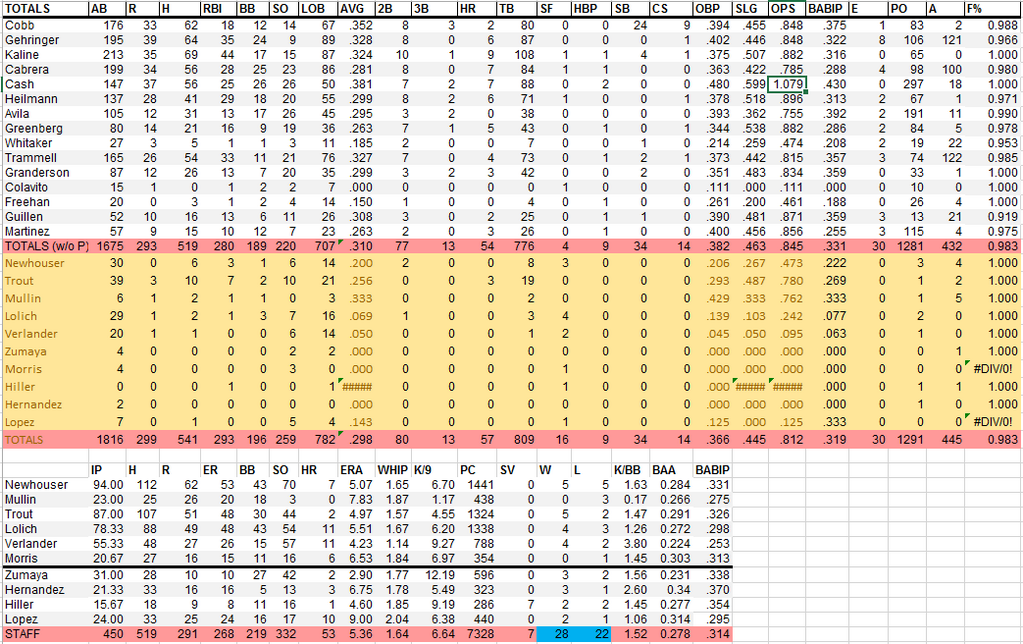This screenshot has width=1023, height=644.
Task: Select the blue STAFF losses cell 22
Action: (x=592, y=634)
